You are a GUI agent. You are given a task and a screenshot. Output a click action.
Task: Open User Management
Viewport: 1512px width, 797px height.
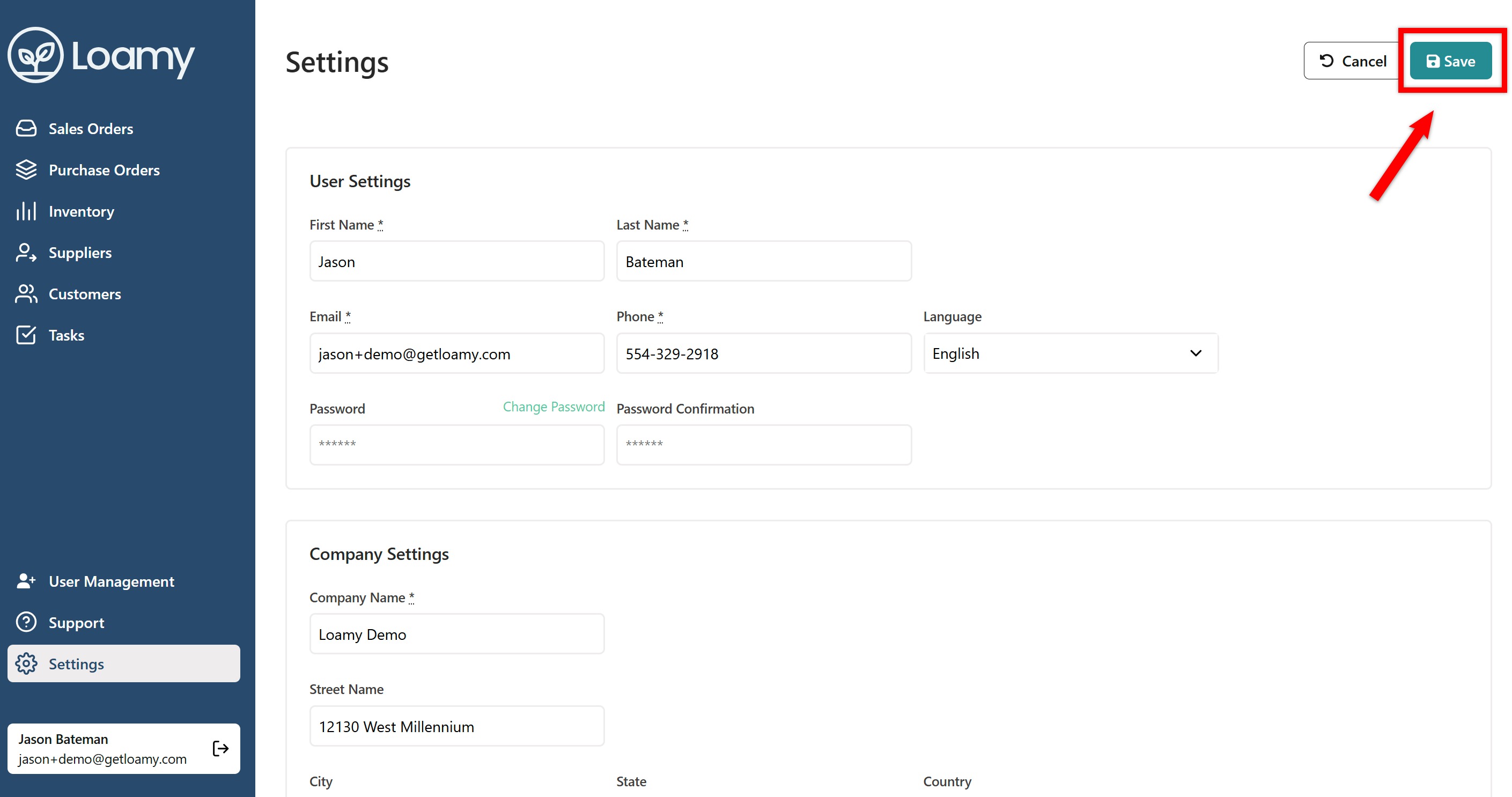click(124, 581)
